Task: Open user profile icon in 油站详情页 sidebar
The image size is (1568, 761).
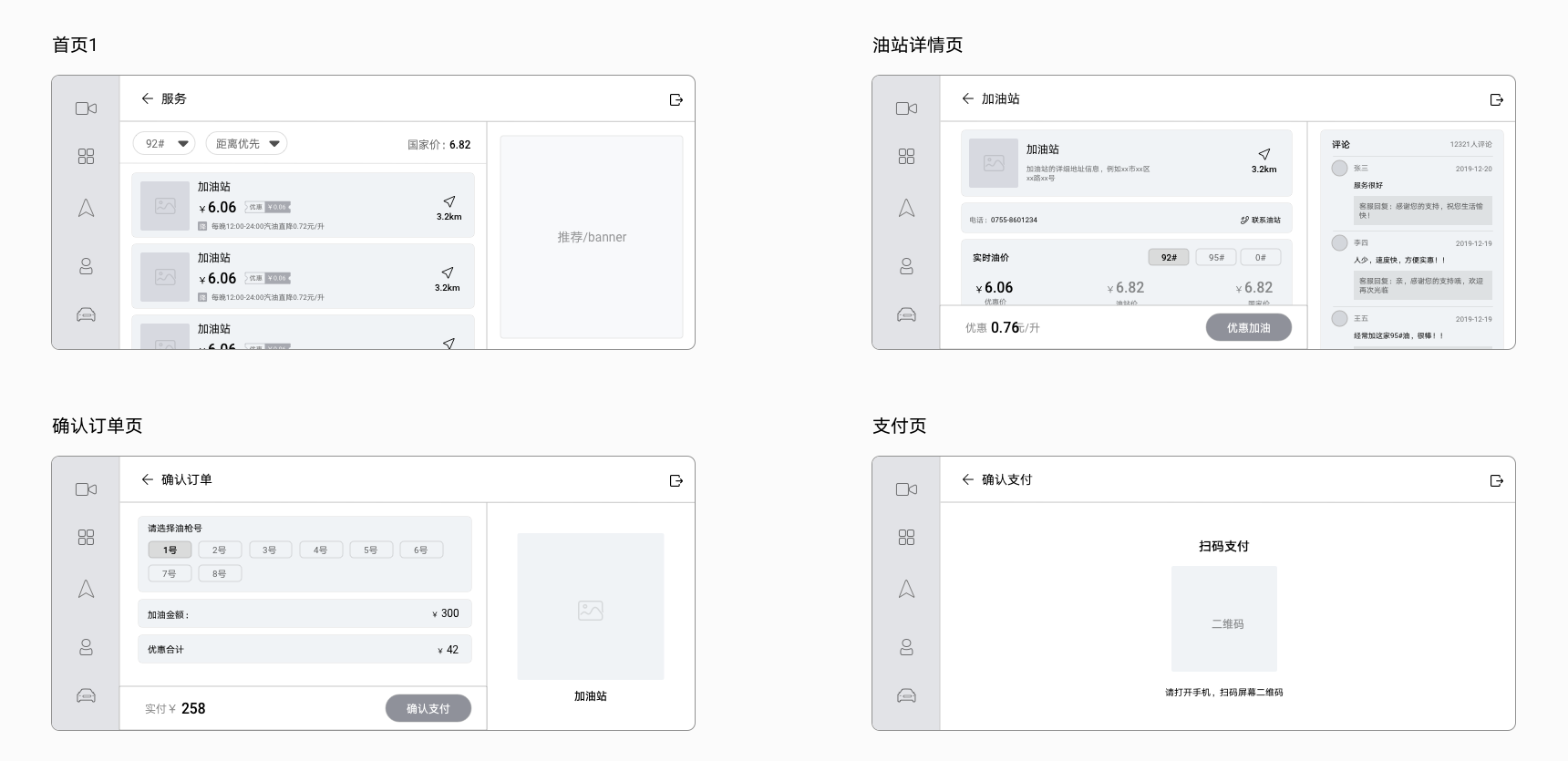Action: (x=906, y=266)
